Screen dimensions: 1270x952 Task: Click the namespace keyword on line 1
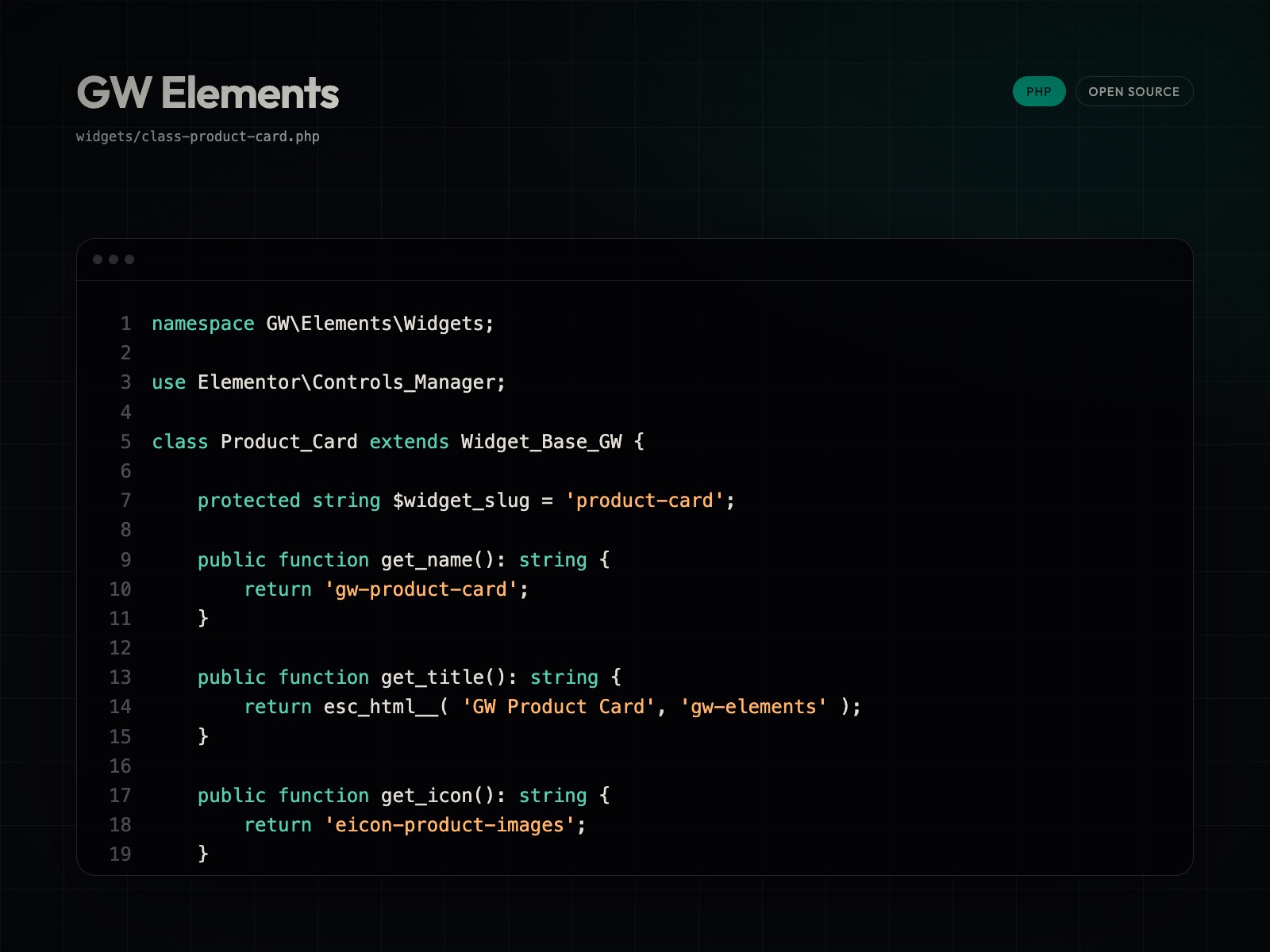[x=203, y=324]
